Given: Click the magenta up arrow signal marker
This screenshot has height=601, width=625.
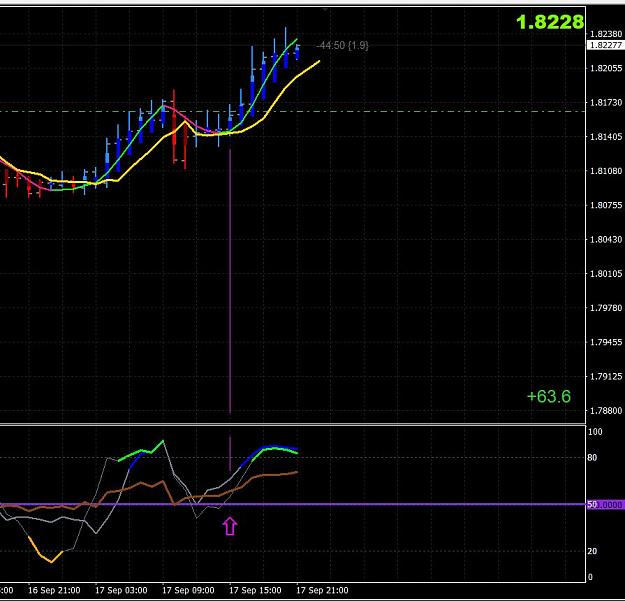Looking at the screenshot, I should [x=230, y=526].
